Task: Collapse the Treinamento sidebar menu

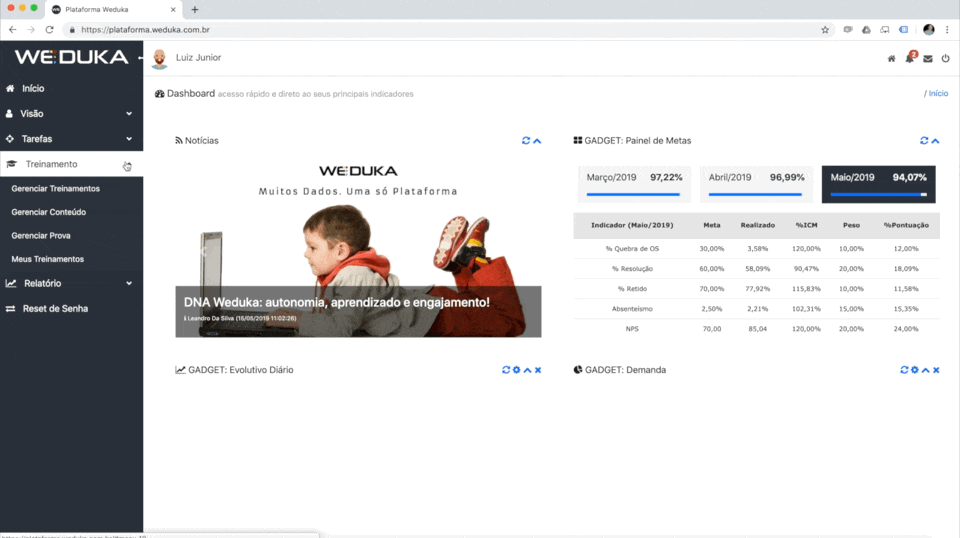Action: [x=71, y=164]
